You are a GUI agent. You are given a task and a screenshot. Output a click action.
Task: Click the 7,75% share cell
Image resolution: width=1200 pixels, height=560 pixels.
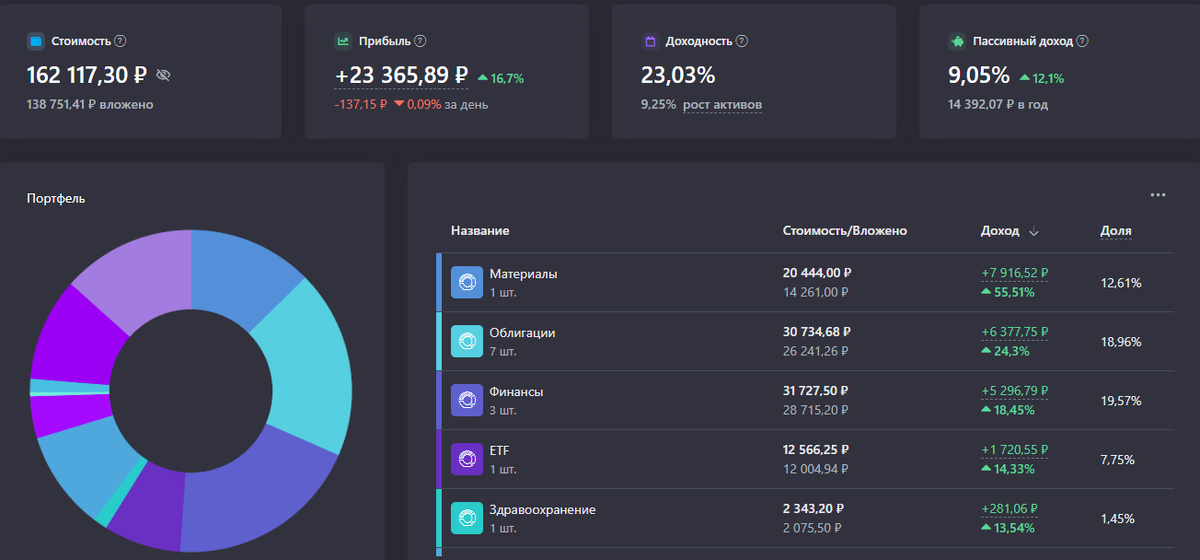(1117, 459)
